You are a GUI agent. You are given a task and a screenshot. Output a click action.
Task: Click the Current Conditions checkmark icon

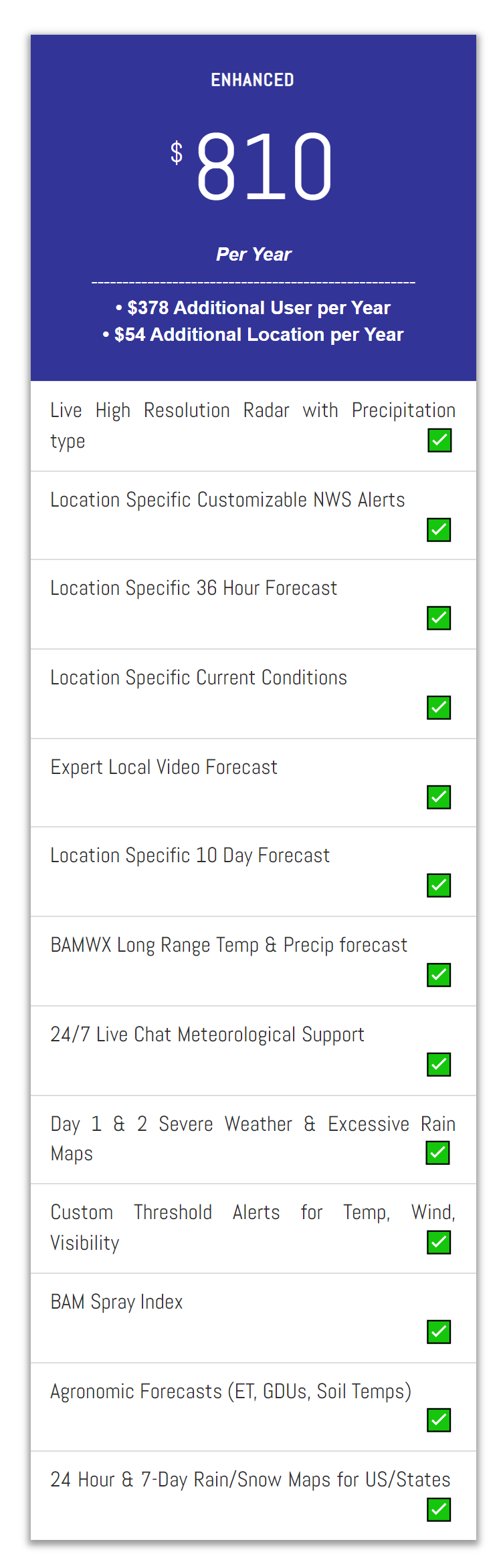point(439,707)
